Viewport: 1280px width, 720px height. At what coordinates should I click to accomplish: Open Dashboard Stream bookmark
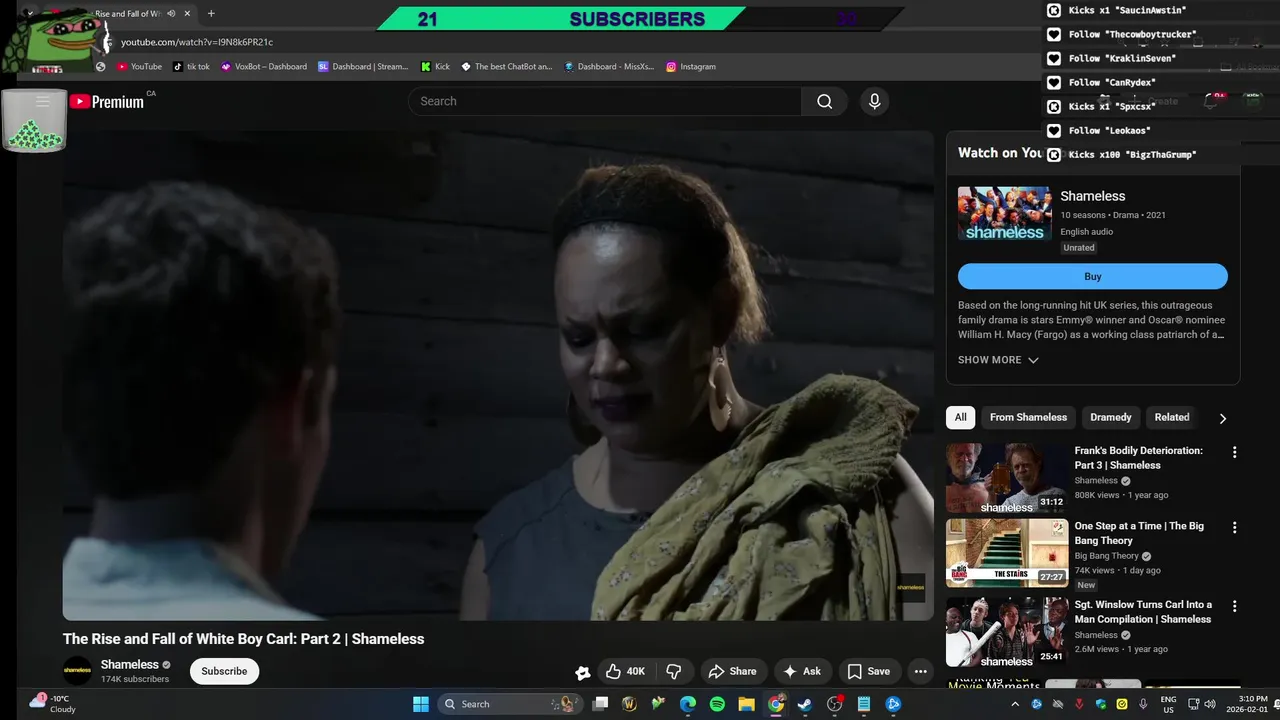[x=363, y=66]
